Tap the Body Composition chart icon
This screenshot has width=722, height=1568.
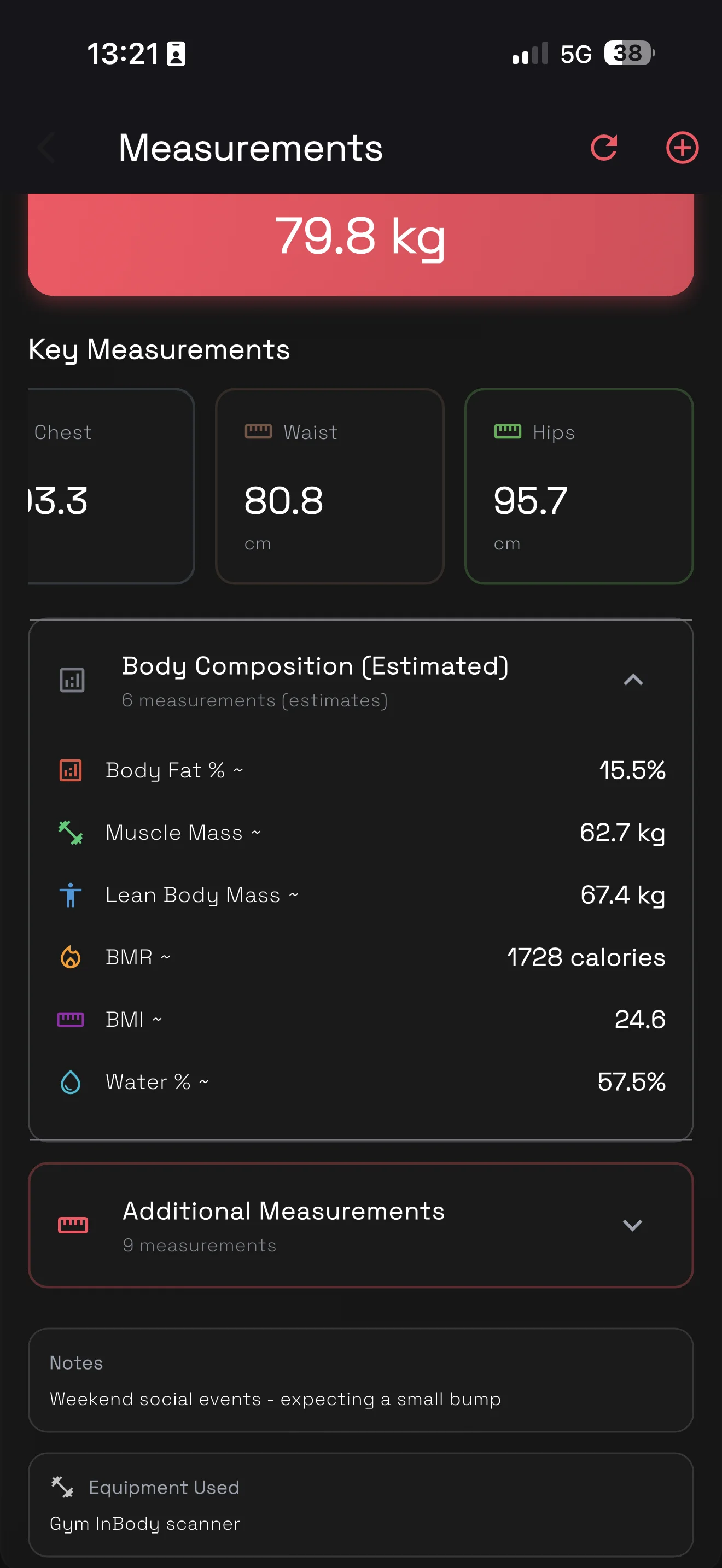click(72, 680)
